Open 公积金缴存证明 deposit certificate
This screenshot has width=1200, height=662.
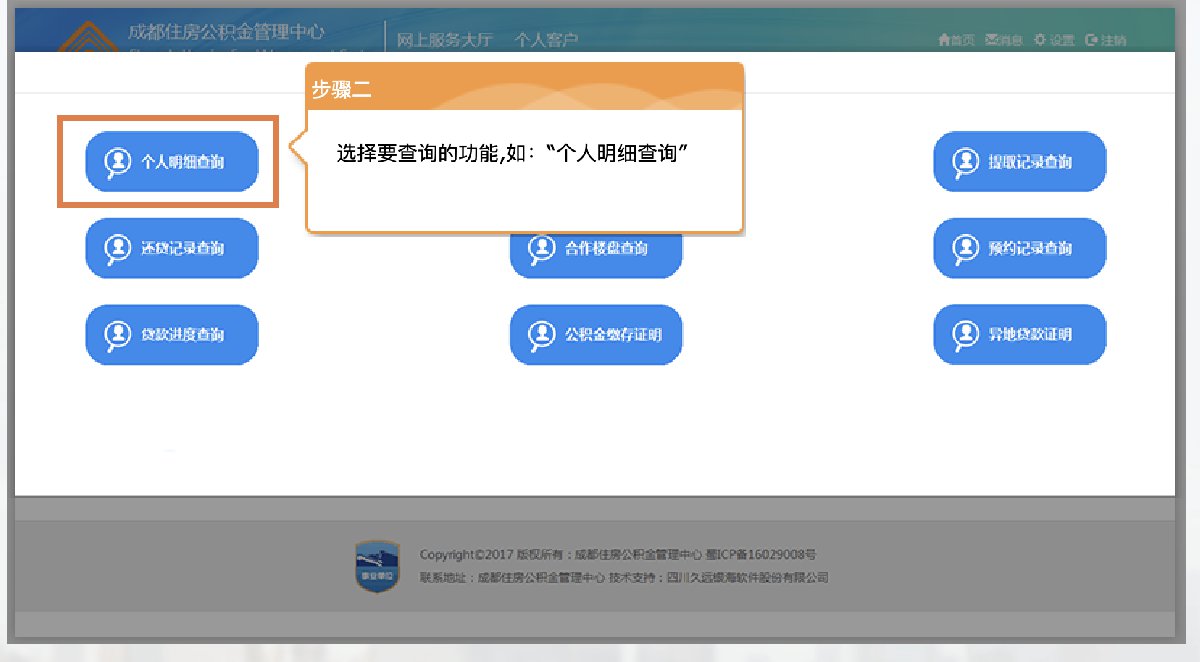click(596, 335)
